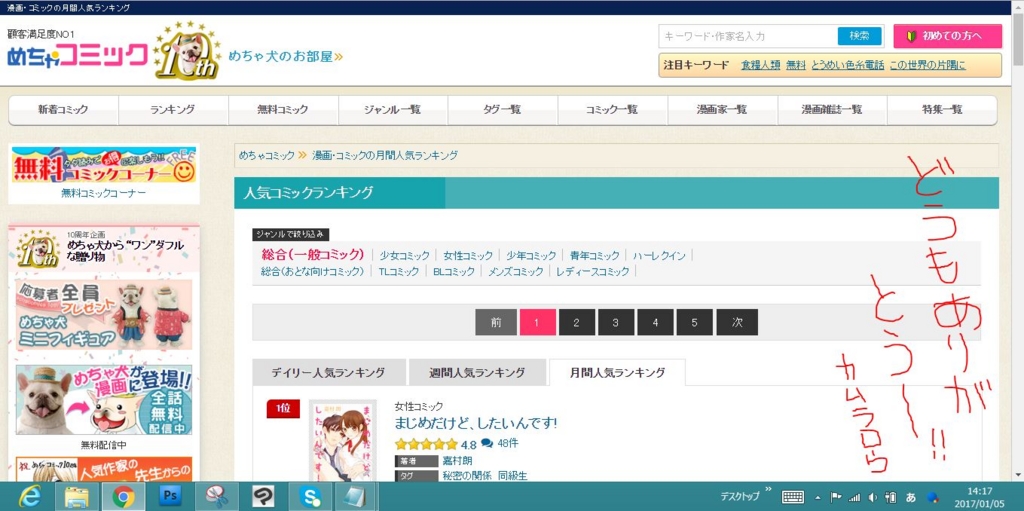Go to ranking page 2
Viewport: 1024px width, 511px height.
click(577, 322)
